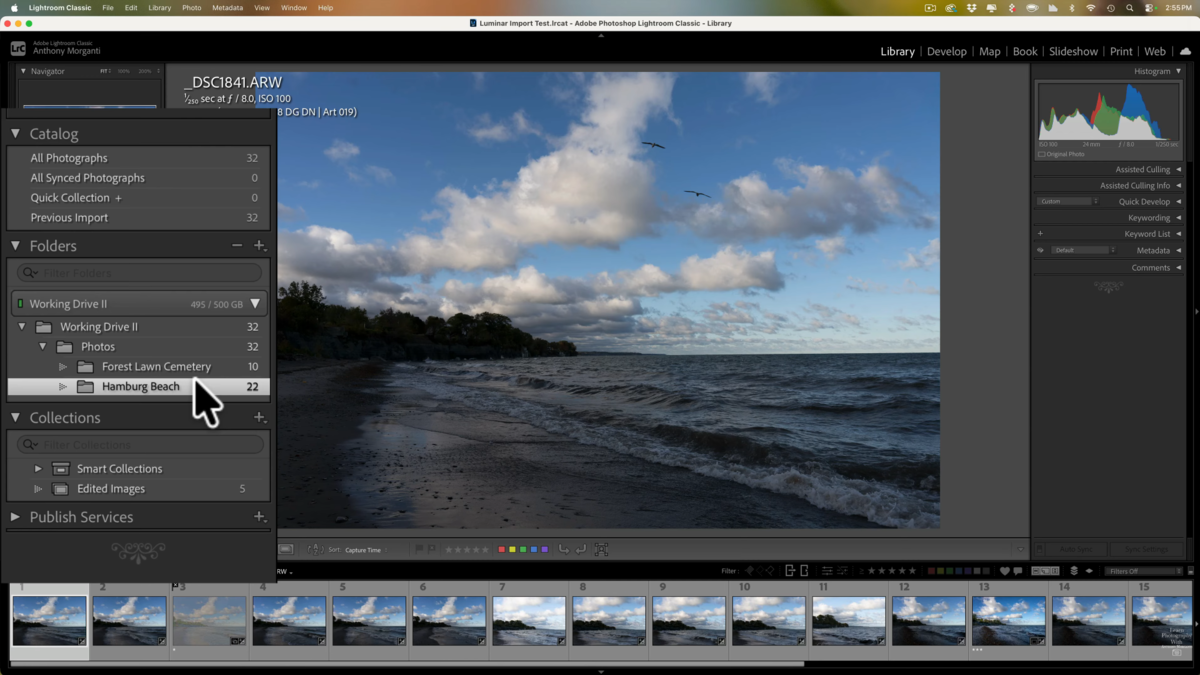Switch to the Develop module
The height and width of the screenshot is (675, 1200).
coord(946,51)
